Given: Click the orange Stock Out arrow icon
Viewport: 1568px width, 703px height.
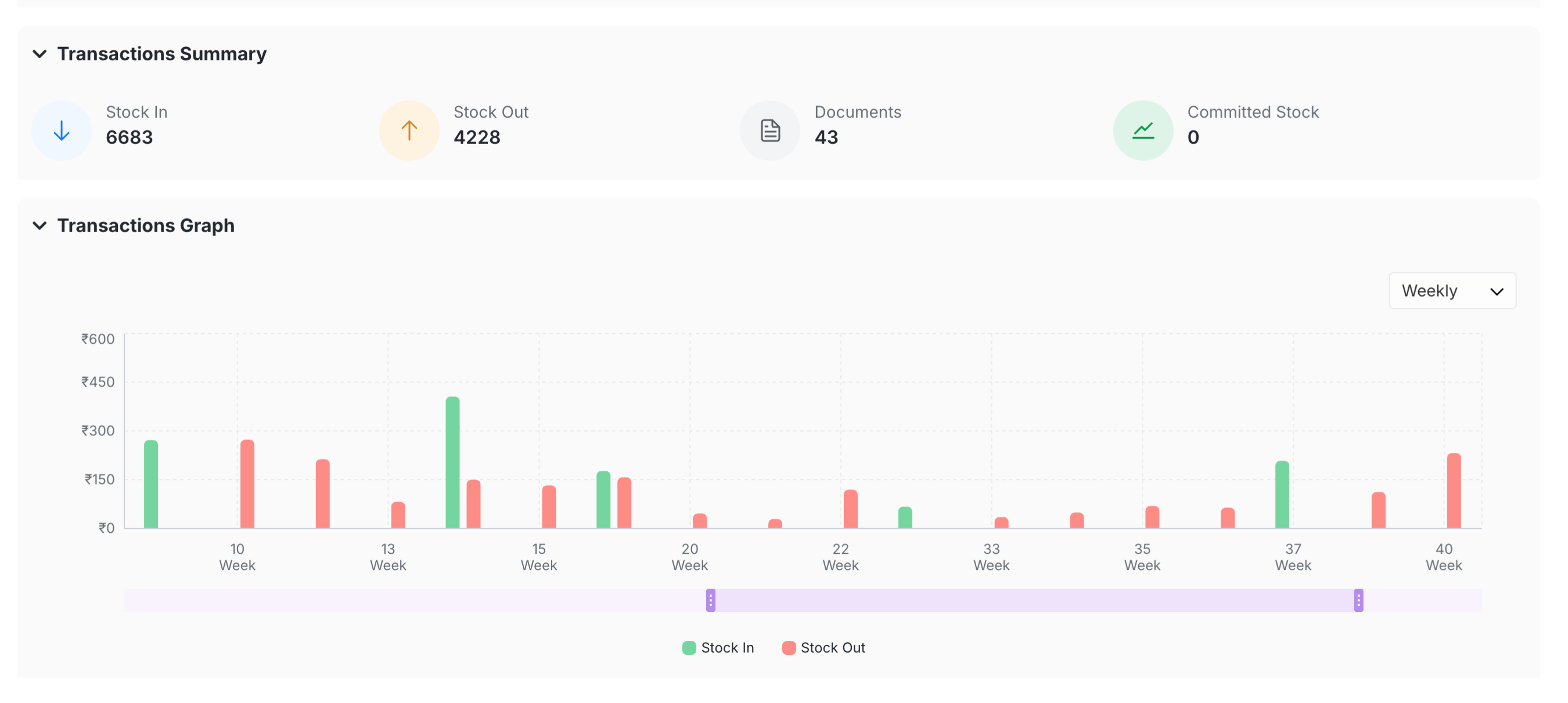Looking at the screenshot, I should [409, 130].
